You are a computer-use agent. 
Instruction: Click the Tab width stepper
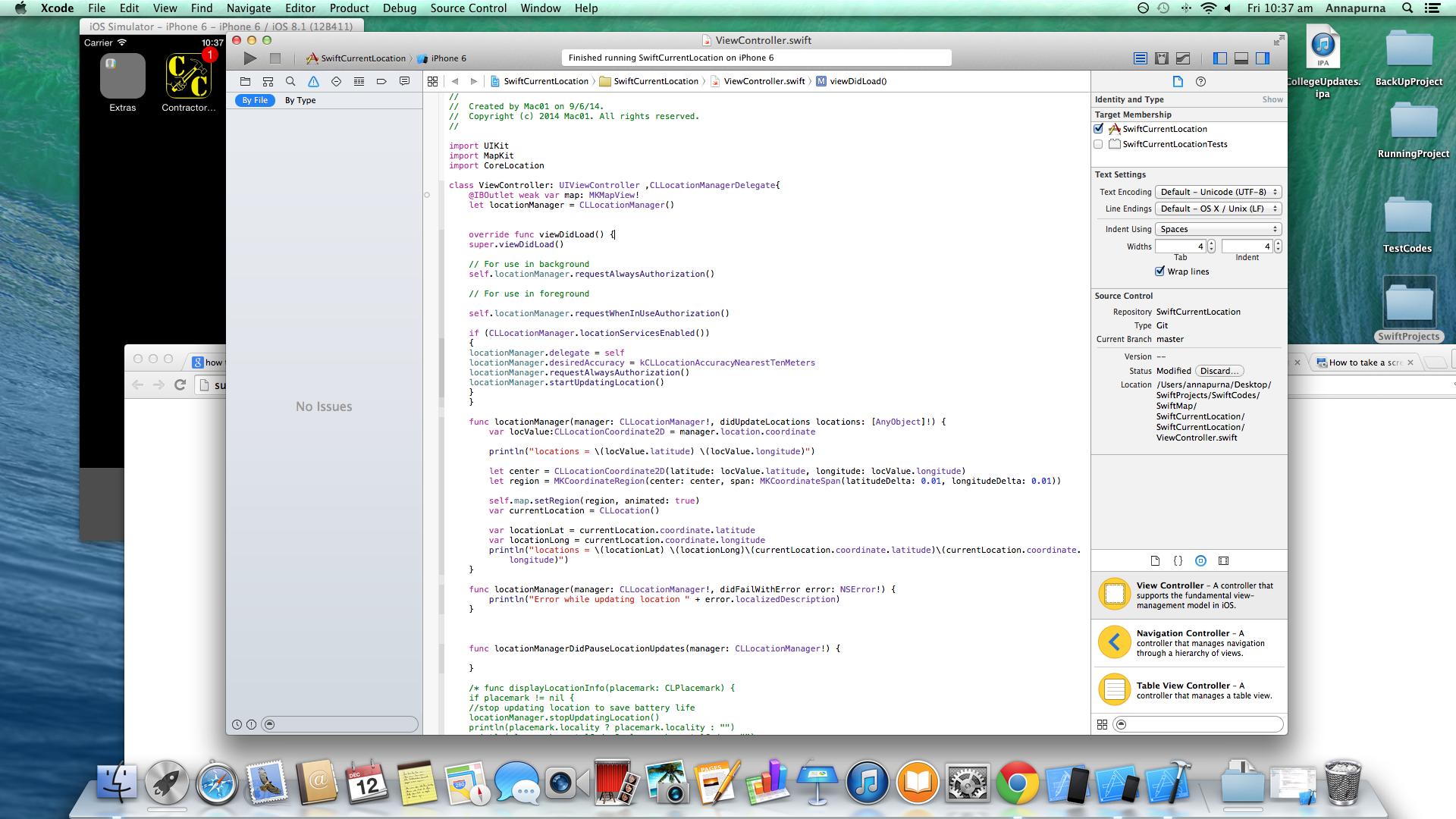tap(1211, 246)
